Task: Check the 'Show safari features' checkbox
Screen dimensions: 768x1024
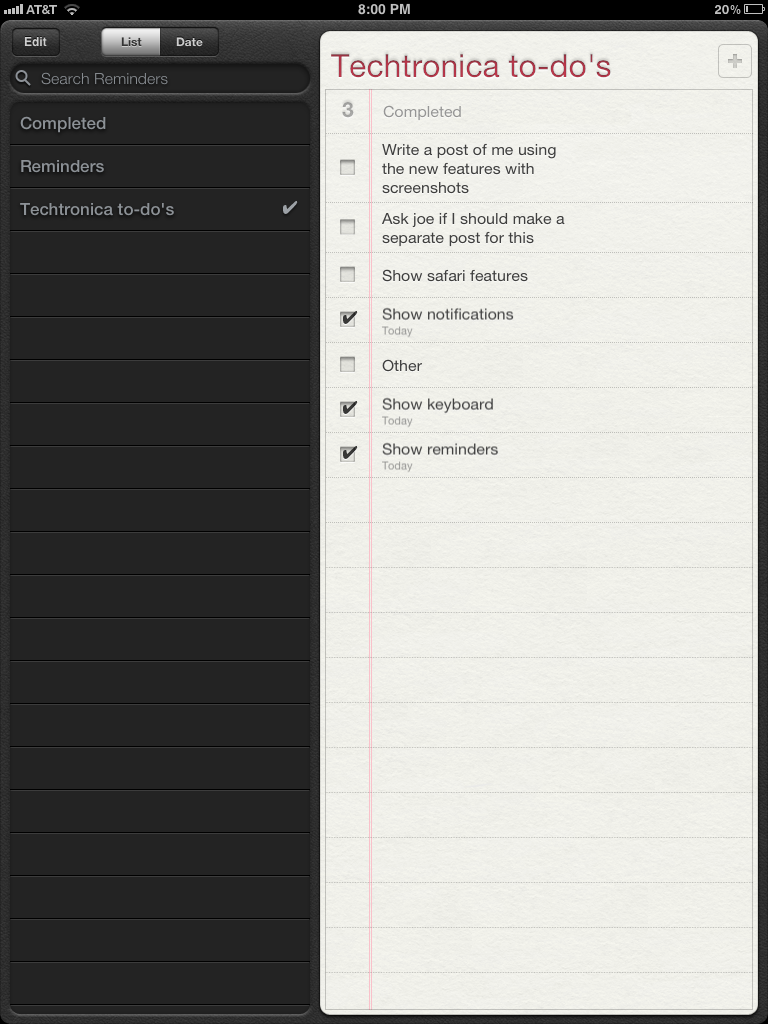Action: pyautogui.click(x=347, y=275)
